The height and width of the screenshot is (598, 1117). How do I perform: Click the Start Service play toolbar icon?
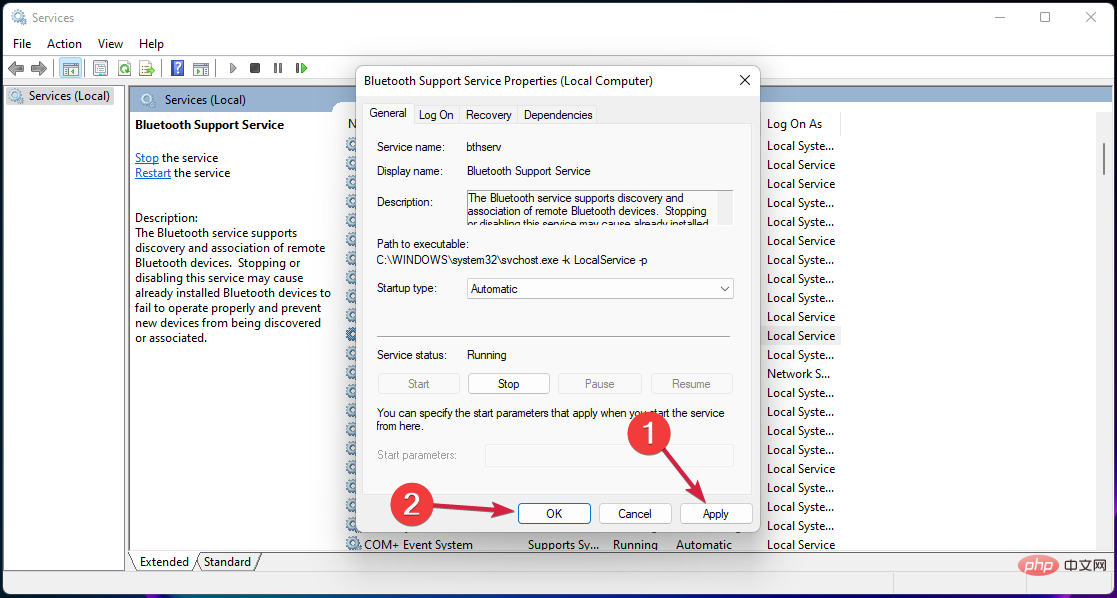tap(232, 68)
